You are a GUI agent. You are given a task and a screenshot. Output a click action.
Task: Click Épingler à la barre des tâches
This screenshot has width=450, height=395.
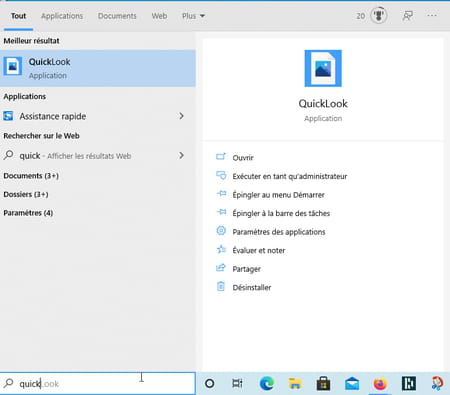click(281, 213)
